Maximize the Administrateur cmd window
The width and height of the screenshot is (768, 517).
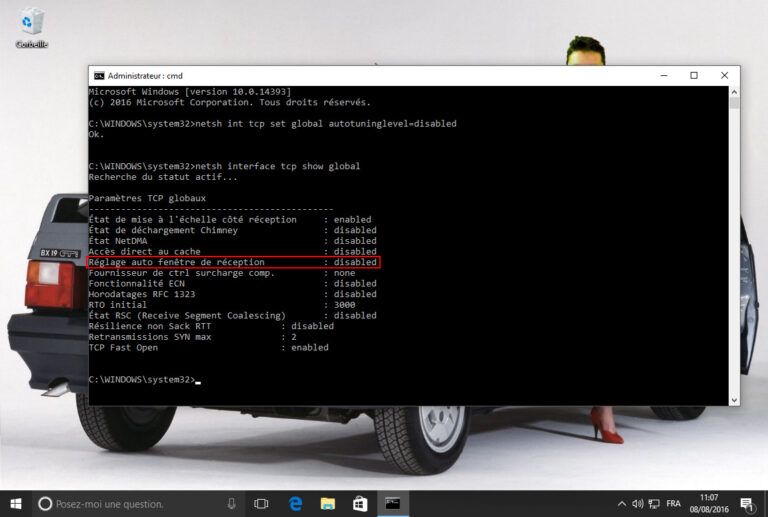click(x=694, y=75)
